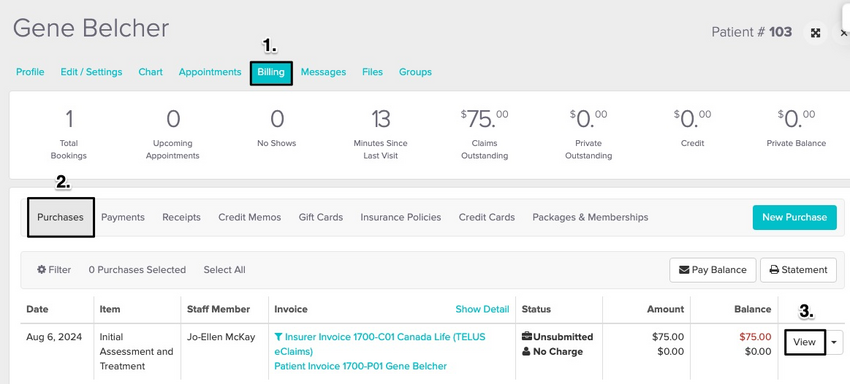Viewport: 850px width, 384px height.
Task: Click the No Charge status label
Action: tap(552, 351)
